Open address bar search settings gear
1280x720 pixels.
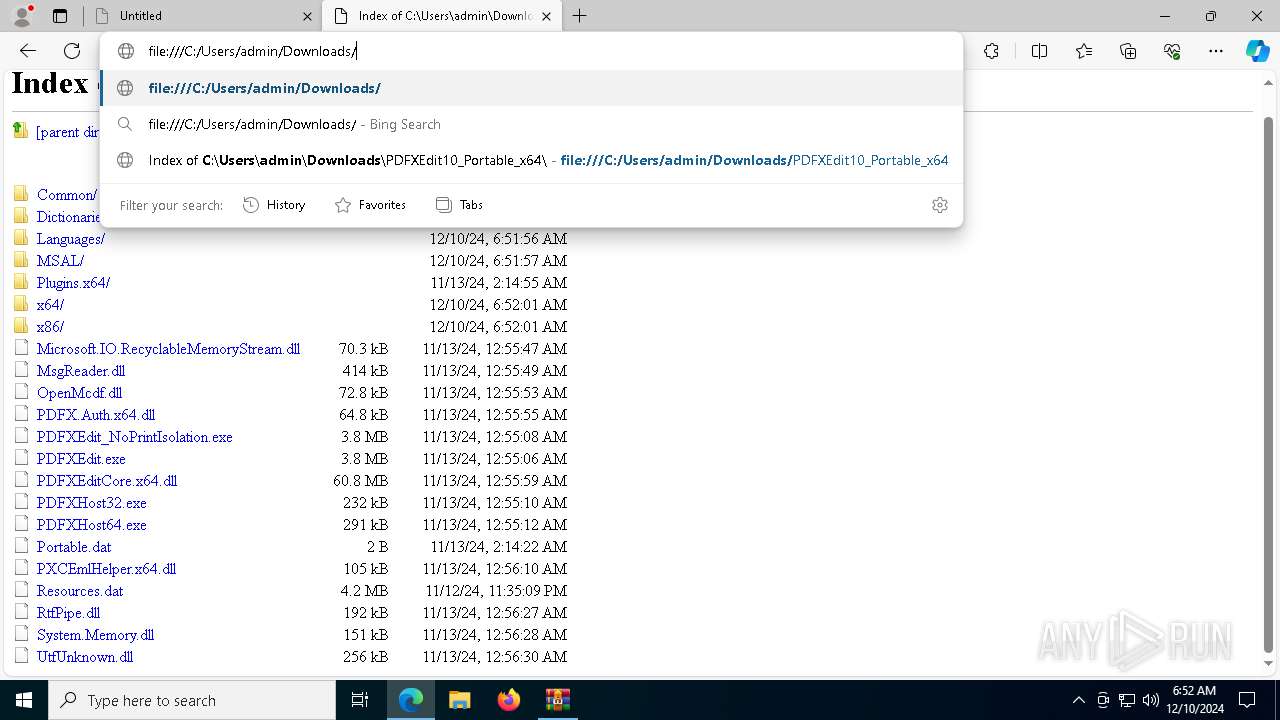[939, 205]
